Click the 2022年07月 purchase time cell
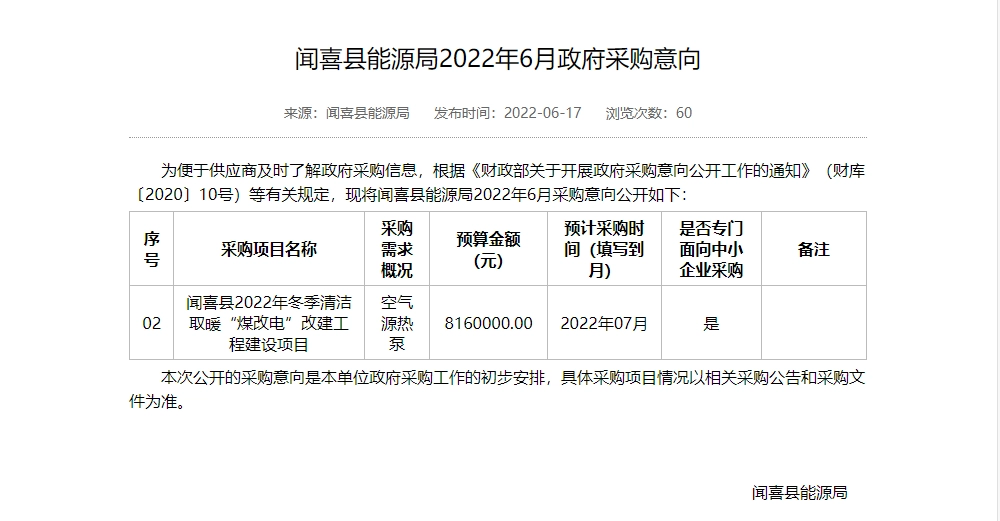1000x521 pixels. point(604,323)
